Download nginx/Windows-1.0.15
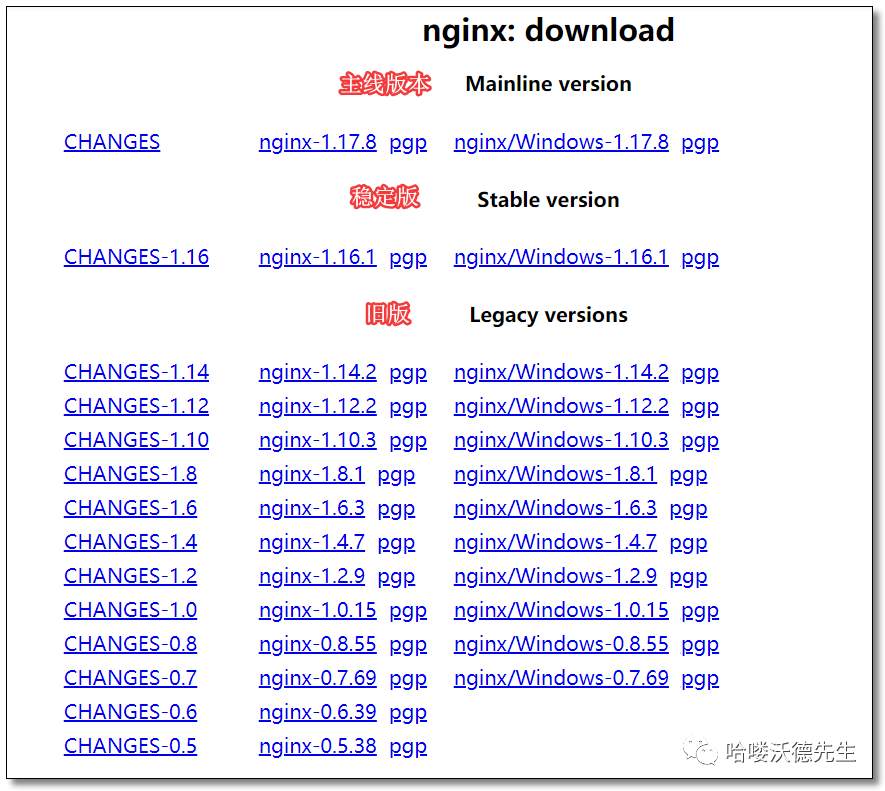The image size is (885, 791). pos(561,611)
